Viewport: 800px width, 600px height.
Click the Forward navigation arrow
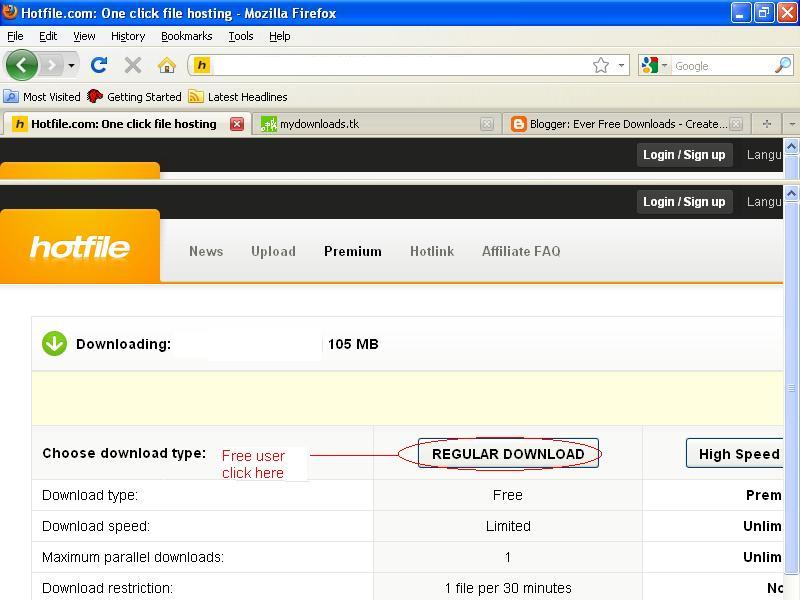coord(51,65)
